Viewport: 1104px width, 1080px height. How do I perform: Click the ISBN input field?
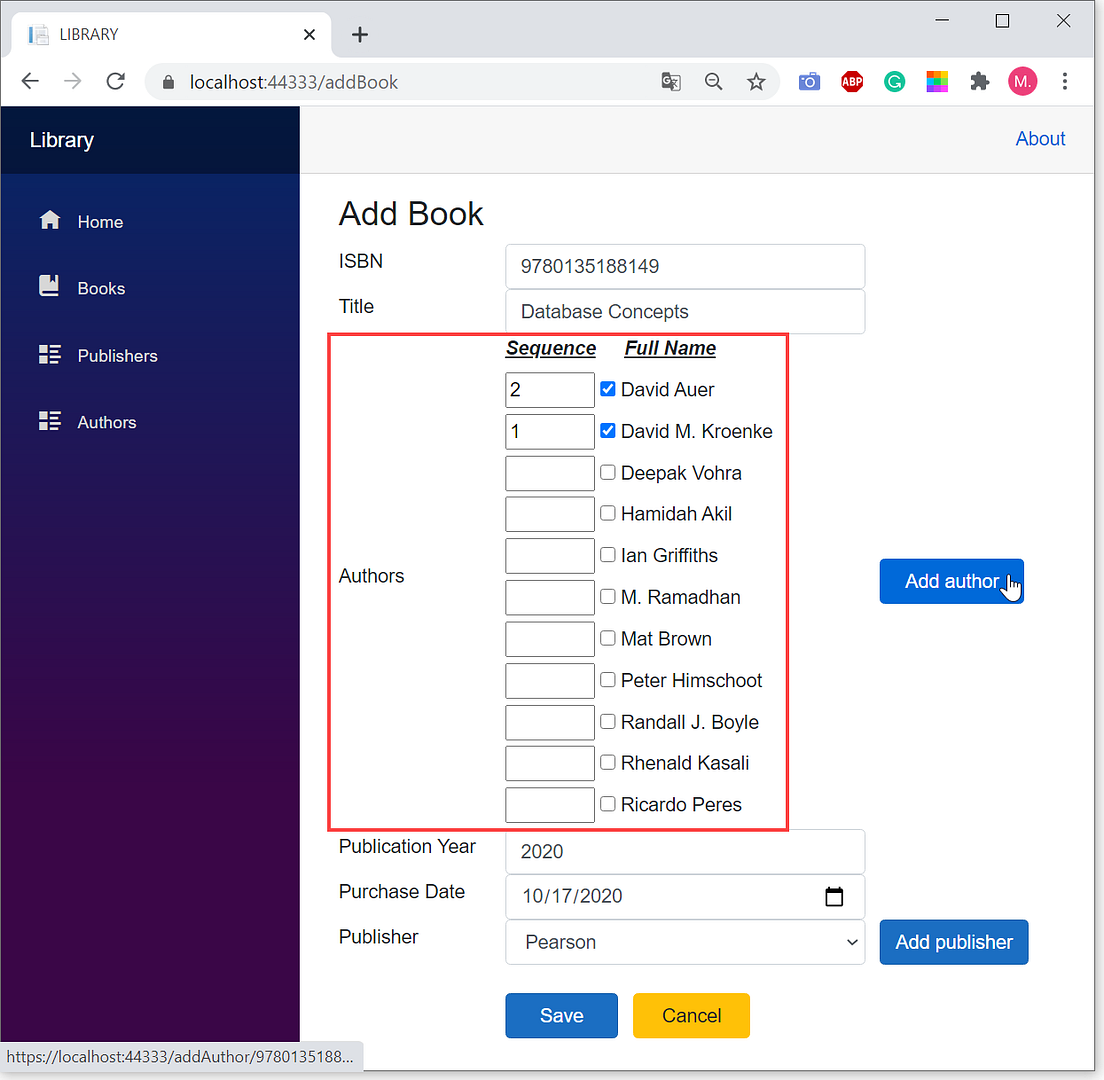point(684,266)
